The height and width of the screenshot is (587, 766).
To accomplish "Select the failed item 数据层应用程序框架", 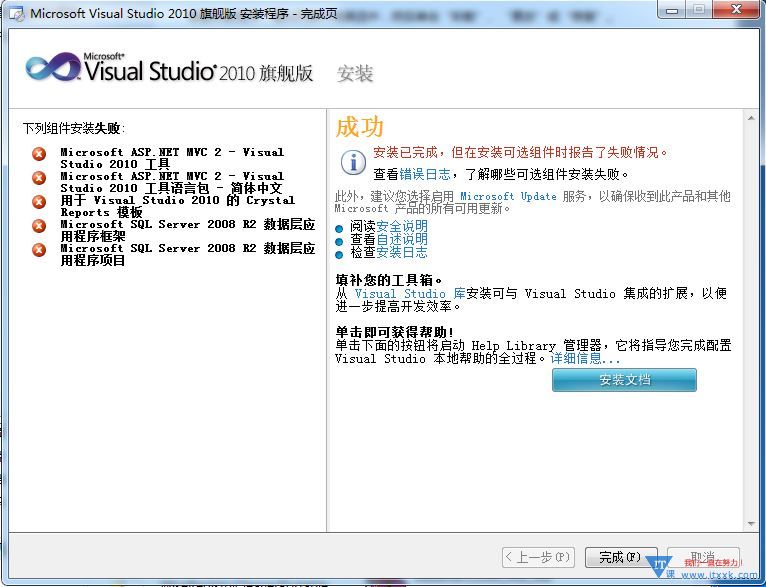I will point(188,230).
